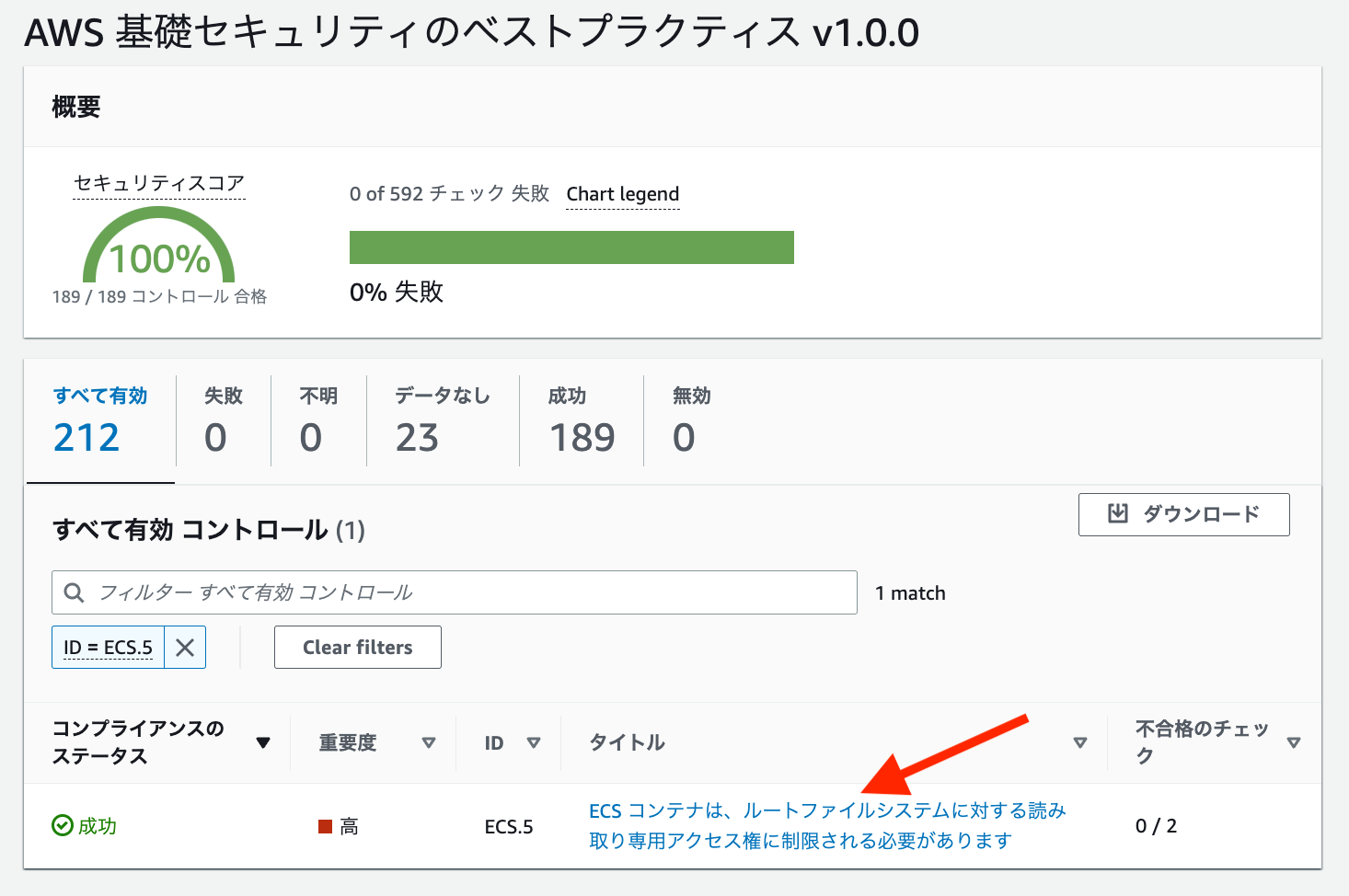Open the タイトル column sort arrow
1349x896 pixels.
(1078, 742)
